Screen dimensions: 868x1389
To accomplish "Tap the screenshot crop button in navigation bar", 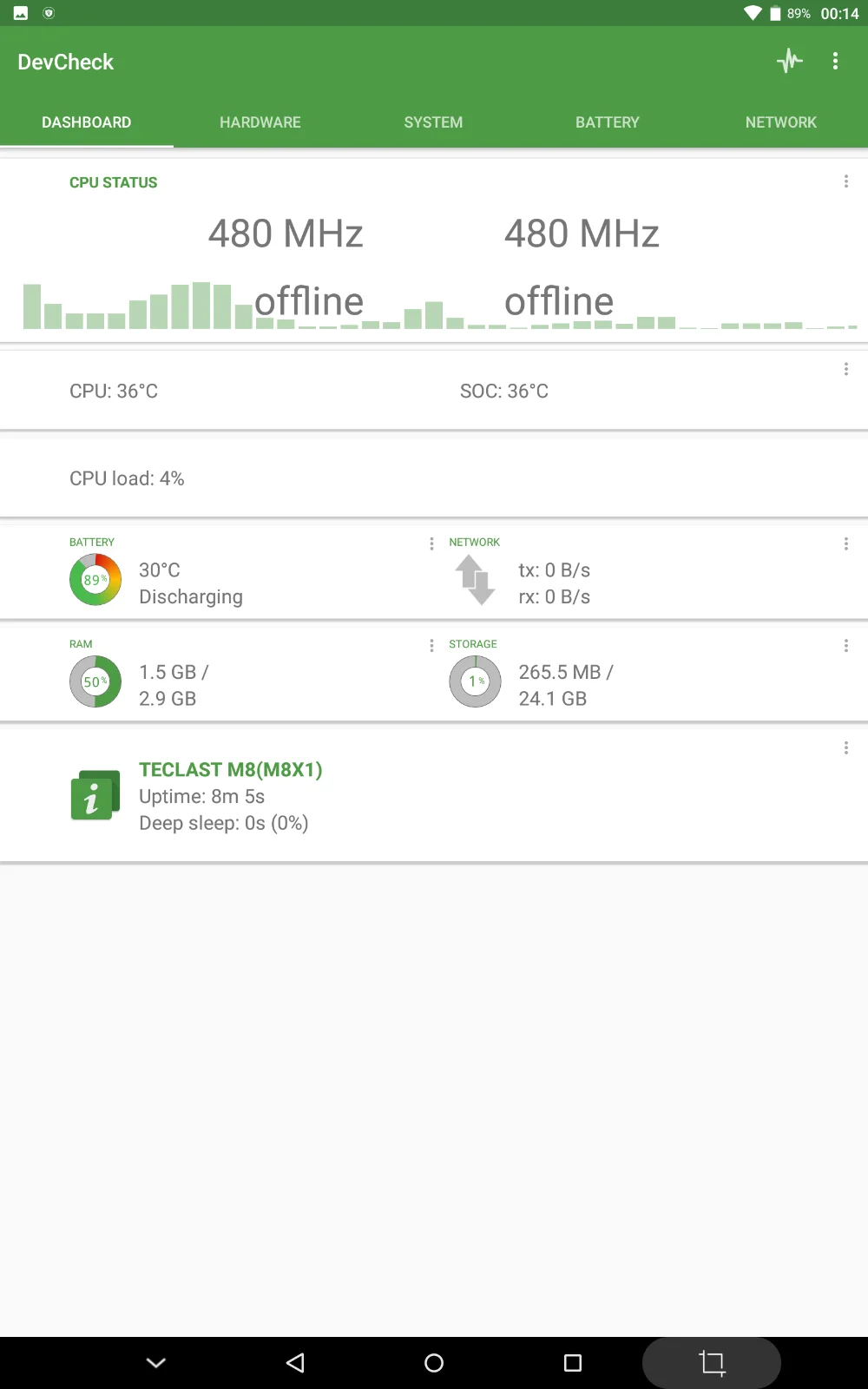I will [x=712, y=1363].
